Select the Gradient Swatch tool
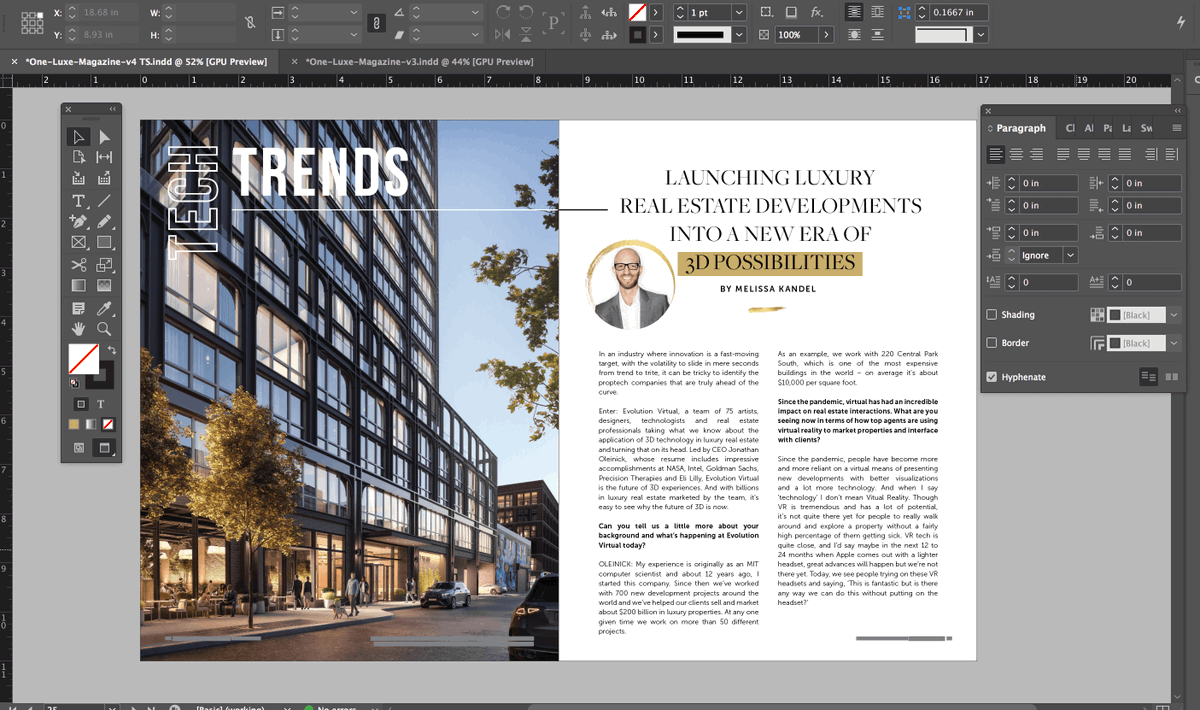 point(79,285)
